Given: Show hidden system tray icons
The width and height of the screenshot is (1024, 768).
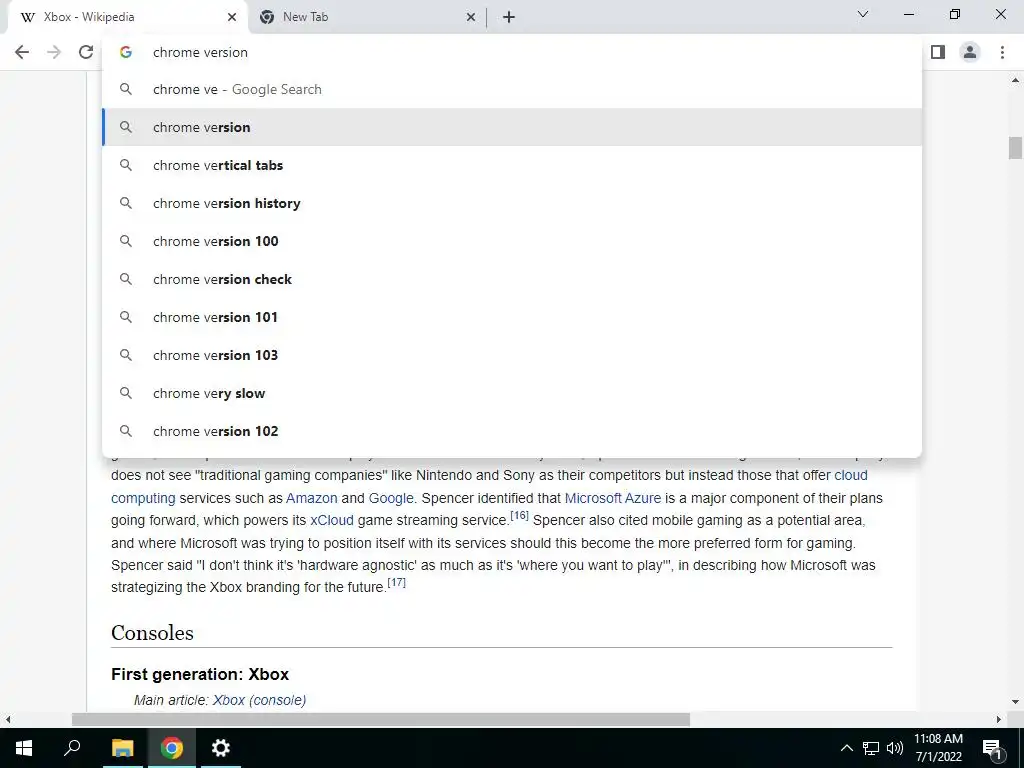Looking at the screenshot, I should click(x=846, y=748).
